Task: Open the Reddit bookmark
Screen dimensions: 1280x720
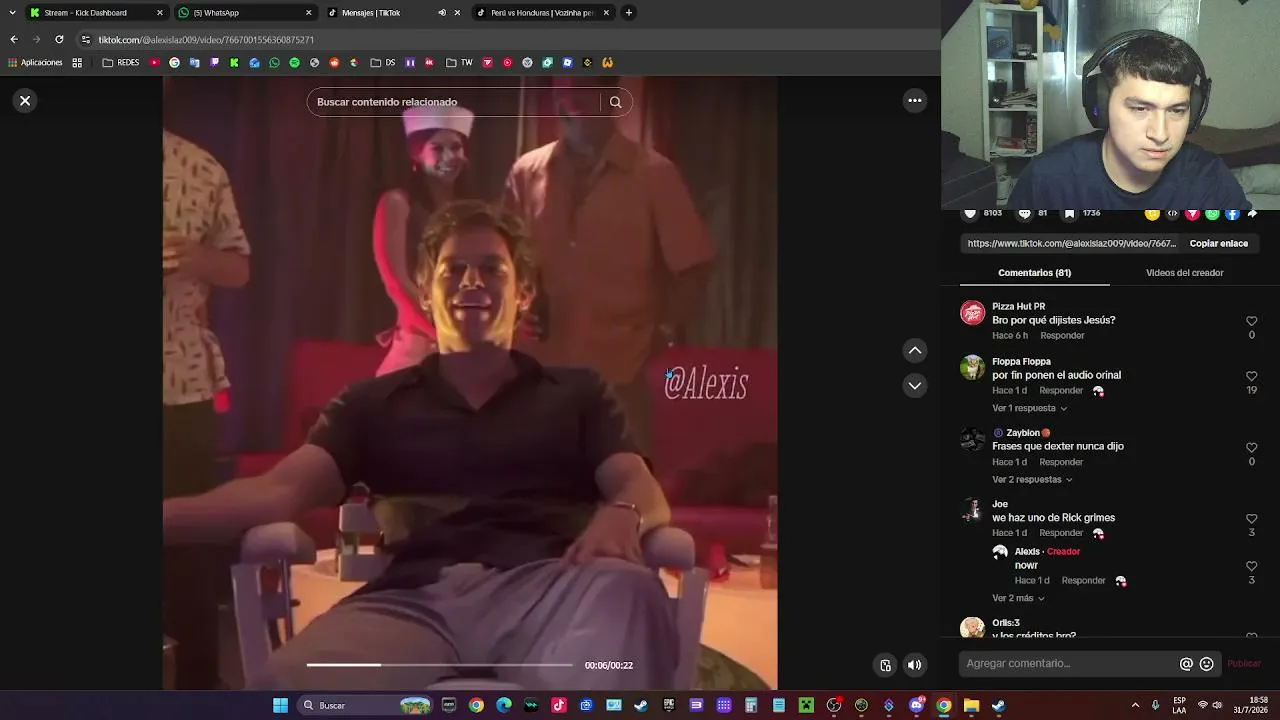Action: pos(334,63)
